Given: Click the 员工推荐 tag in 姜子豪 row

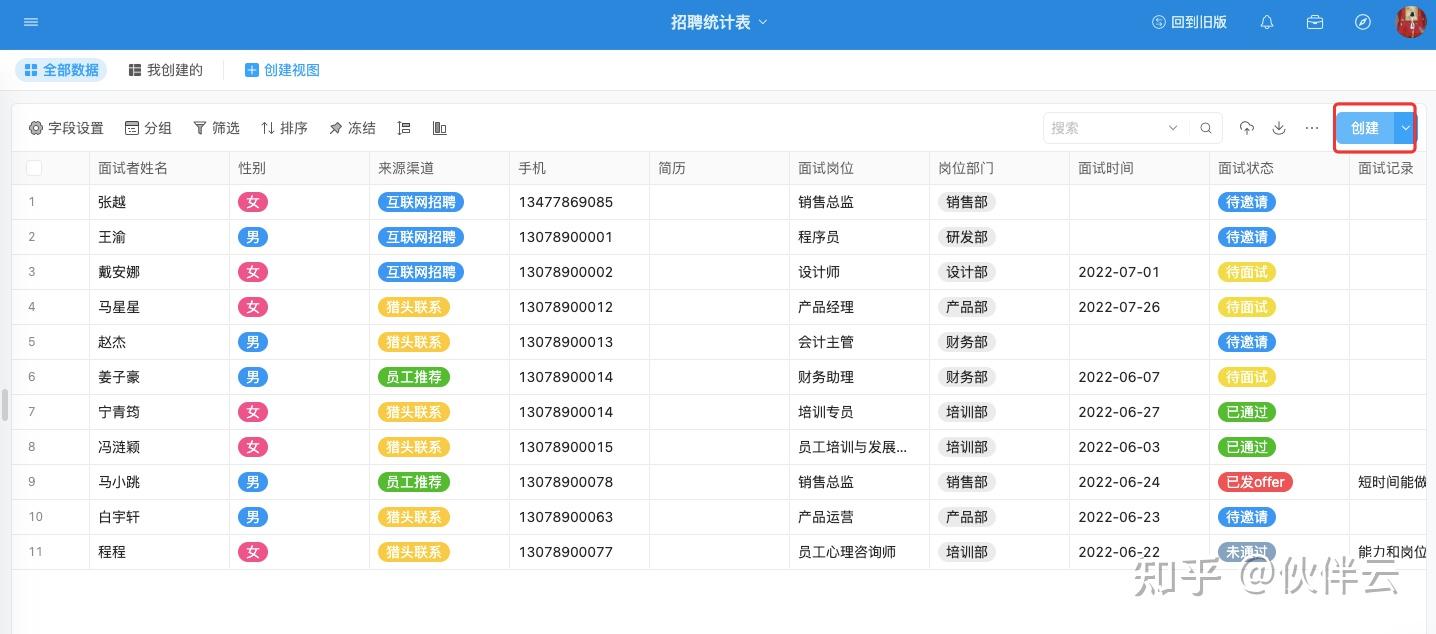Looking at the screenshot, I should click(414, 377).
